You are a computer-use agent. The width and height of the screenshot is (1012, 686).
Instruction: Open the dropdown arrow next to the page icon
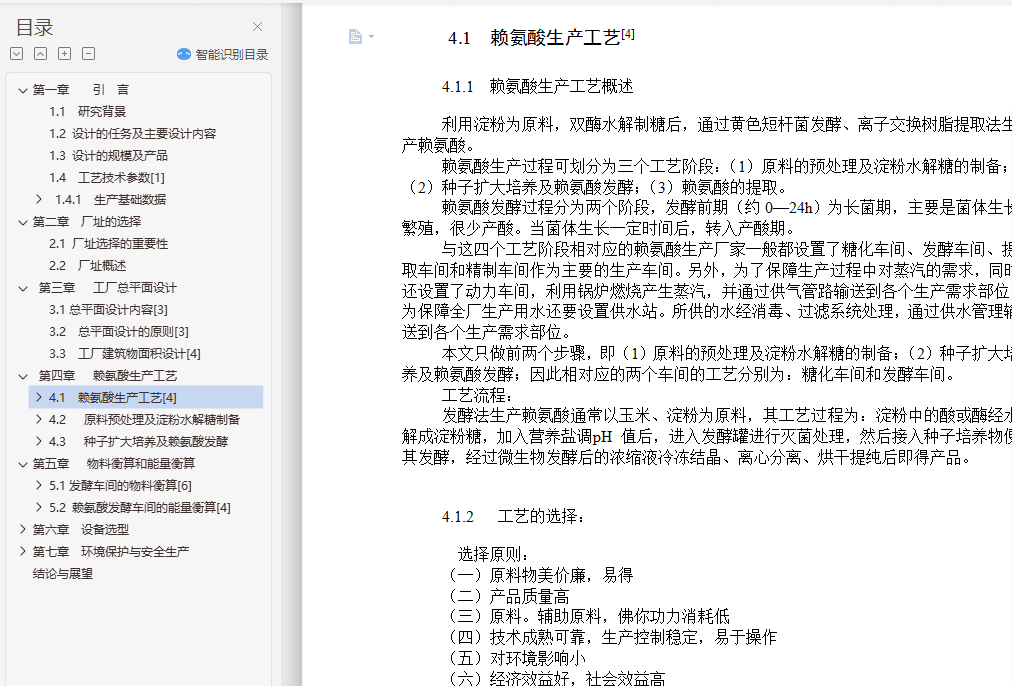point(371,37)
